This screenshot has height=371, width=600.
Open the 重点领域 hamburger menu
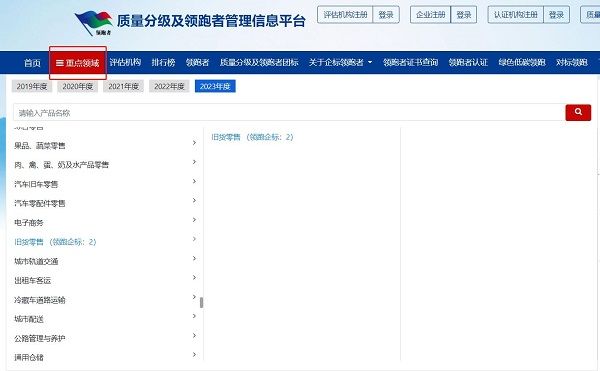tap(78, 63)
